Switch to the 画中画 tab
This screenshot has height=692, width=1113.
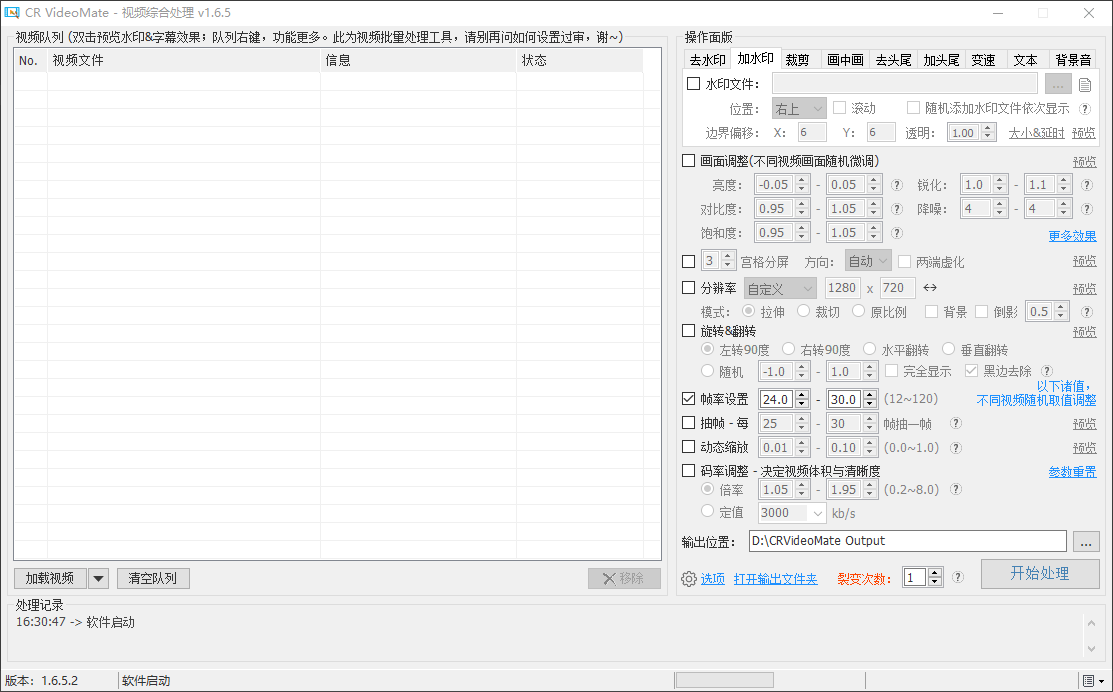click(845, 60)
